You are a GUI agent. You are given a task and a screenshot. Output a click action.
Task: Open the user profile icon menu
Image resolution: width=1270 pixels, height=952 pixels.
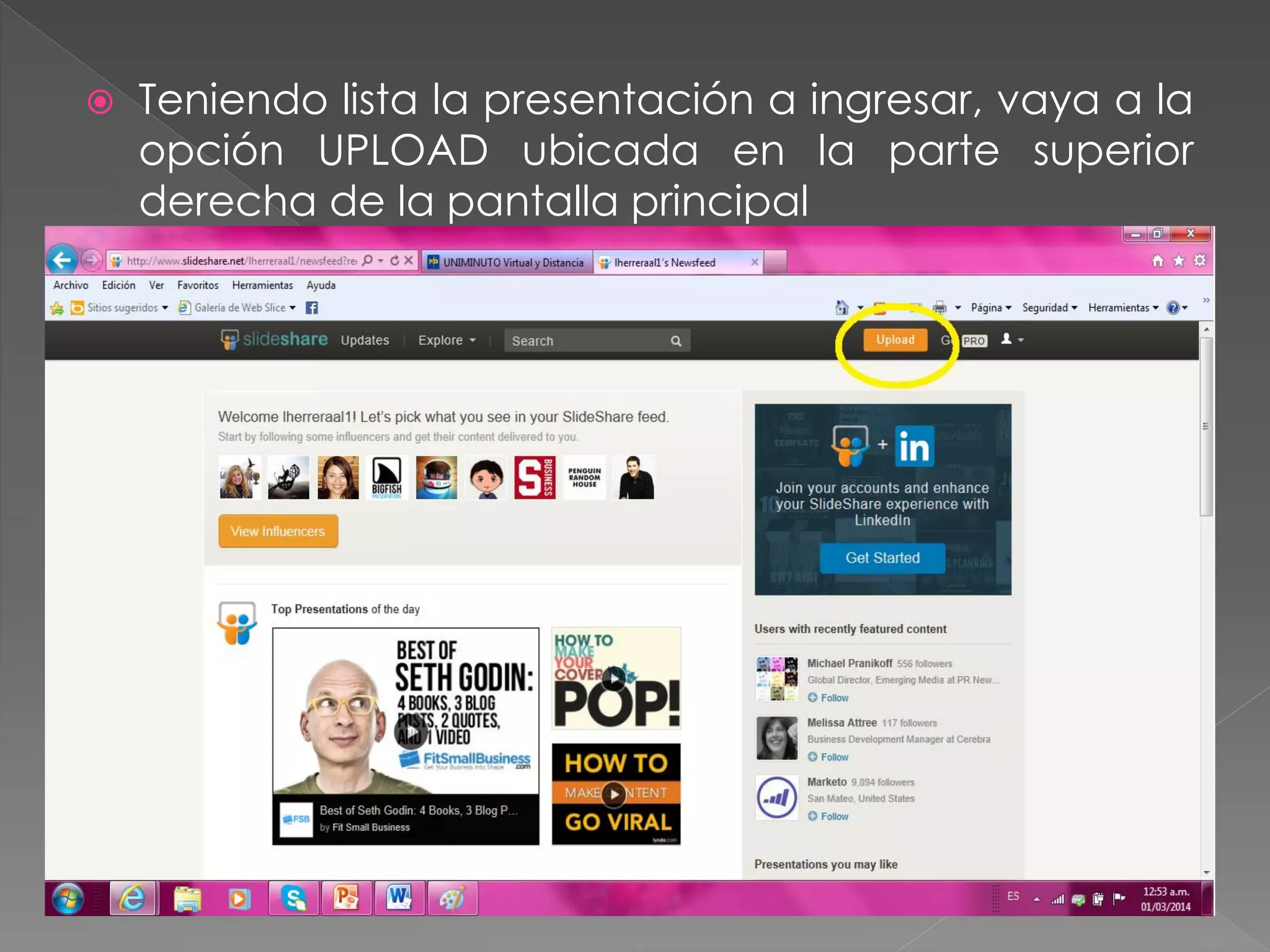pos(1011,339)
